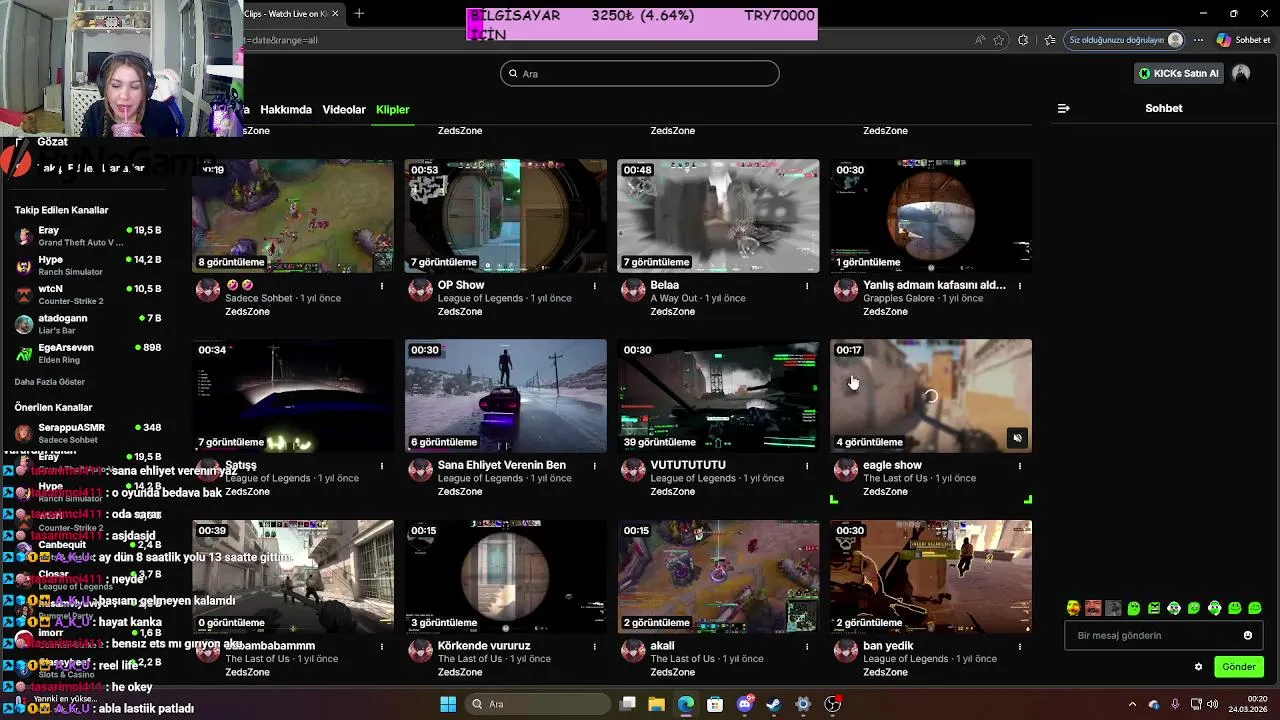Open SerappuASMR recommended channel
Viewport: 1280px width, 720px height.
point(88,433)
